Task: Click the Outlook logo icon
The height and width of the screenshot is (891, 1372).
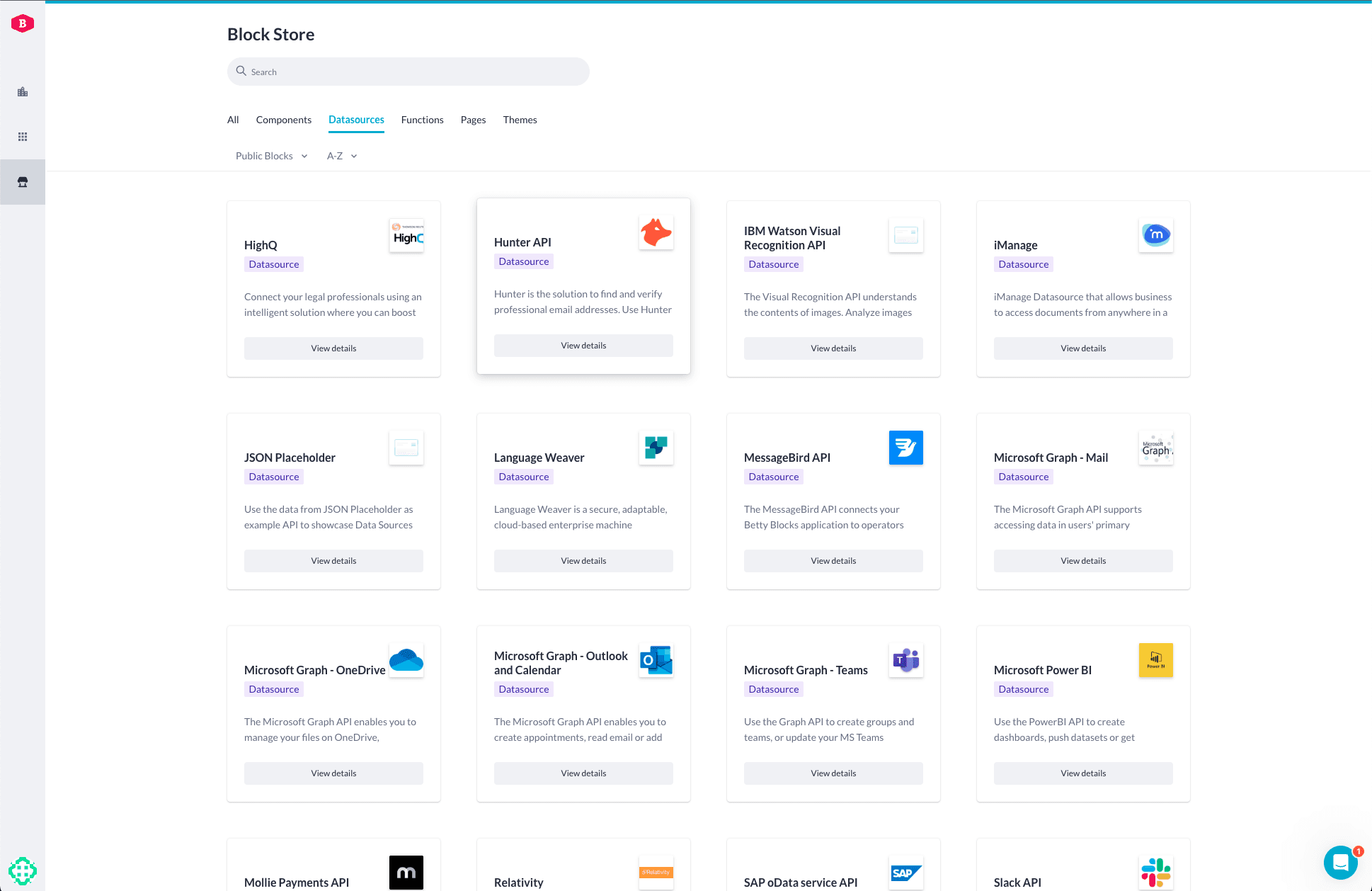Action: pyautogui.click(x=656, y=660)
